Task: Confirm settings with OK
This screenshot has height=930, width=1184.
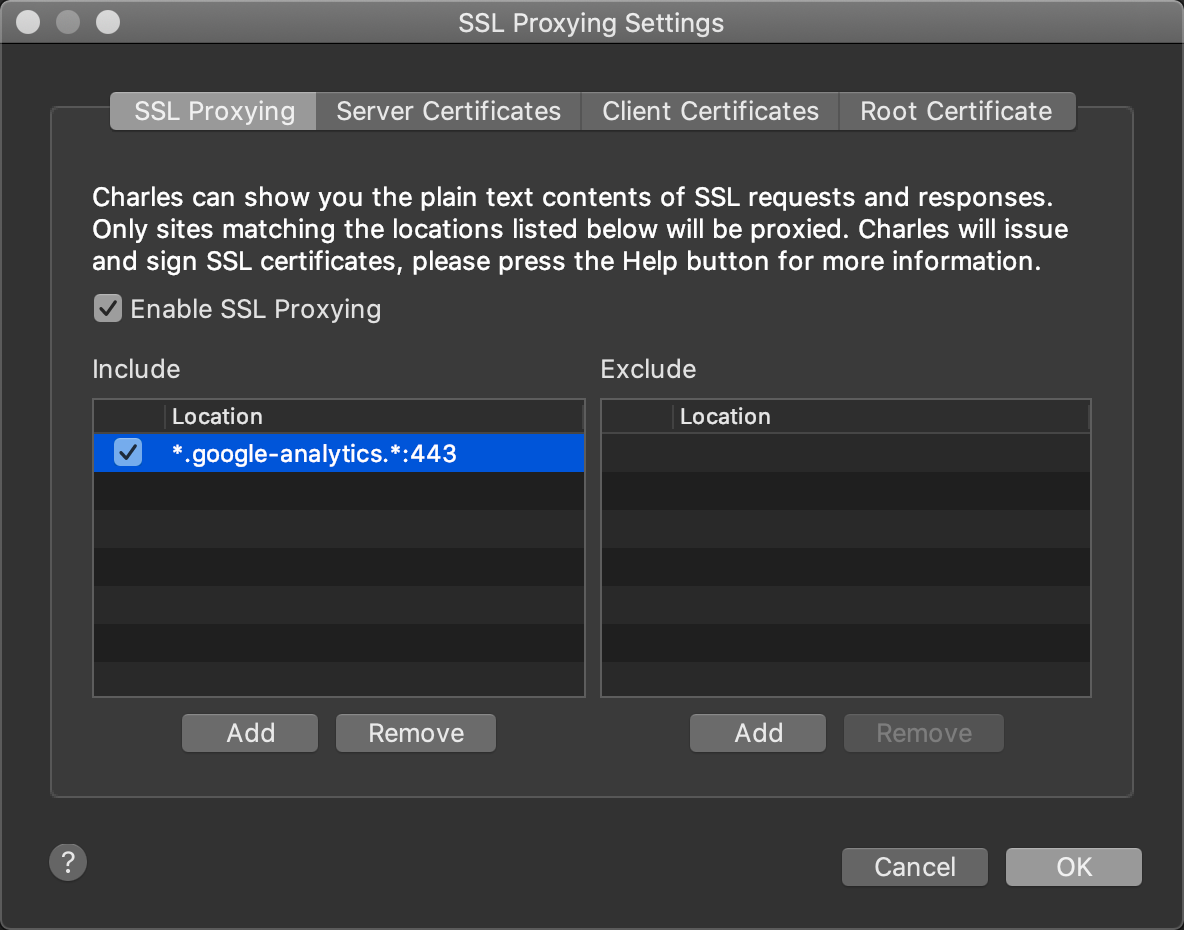Action: point(1073,866)
